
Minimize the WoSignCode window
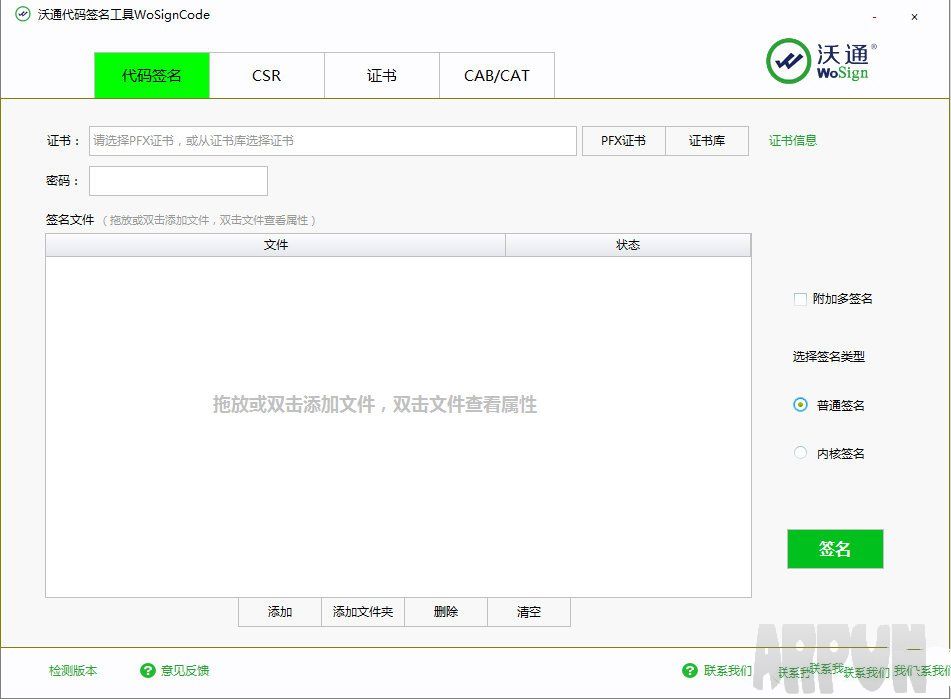point(874,17)
